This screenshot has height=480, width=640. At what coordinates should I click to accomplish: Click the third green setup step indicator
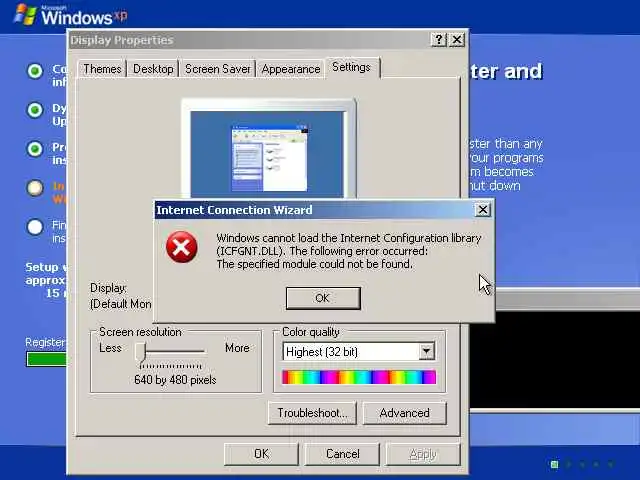[x=35, y=149]
